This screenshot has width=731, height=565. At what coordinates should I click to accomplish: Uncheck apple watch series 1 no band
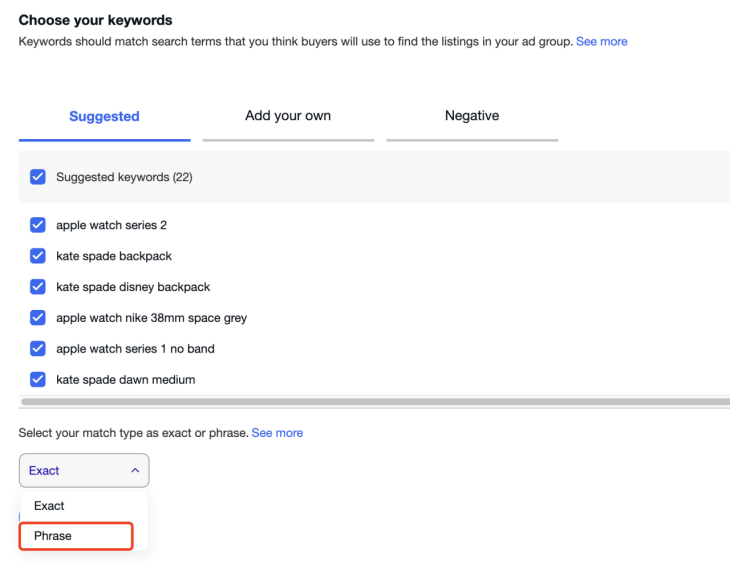pyautogui.click(x=38, y=349)
